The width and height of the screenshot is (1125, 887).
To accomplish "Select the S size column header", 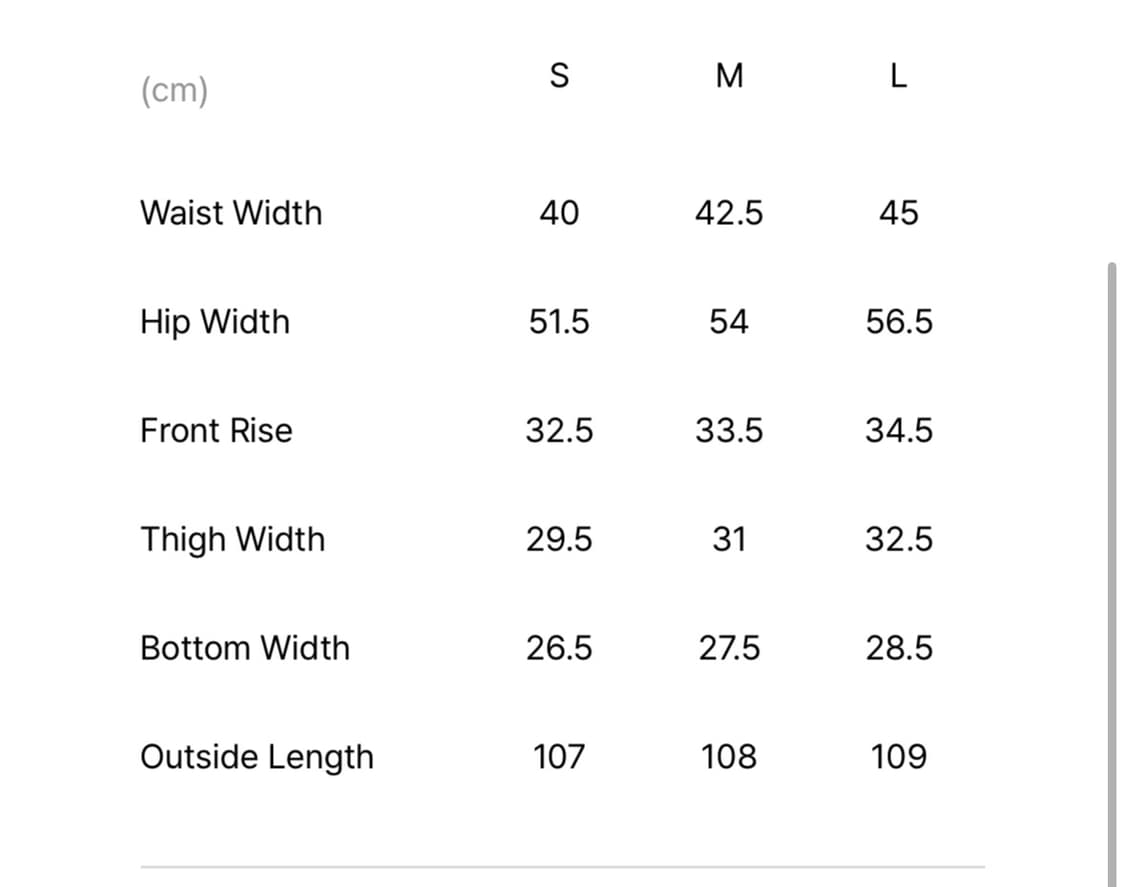I will (x=560, y=76).
